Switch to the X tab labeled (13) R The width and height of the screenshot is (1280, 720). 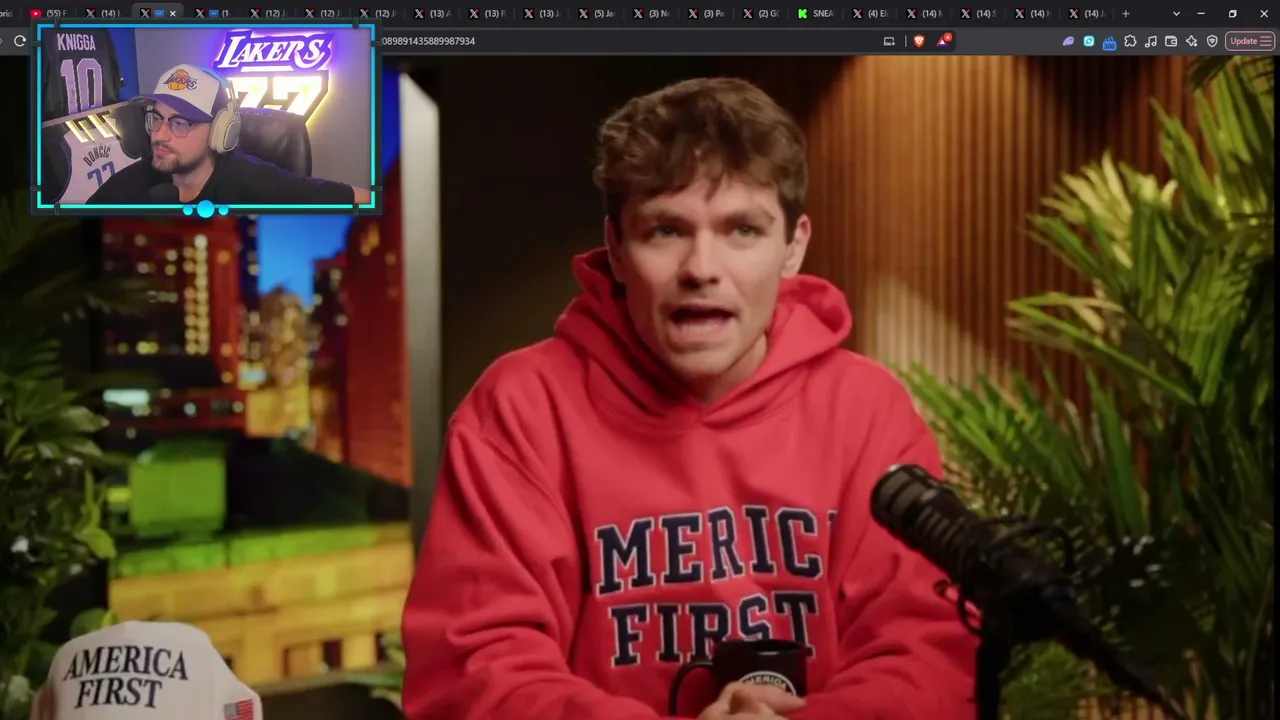coord(488,13)
